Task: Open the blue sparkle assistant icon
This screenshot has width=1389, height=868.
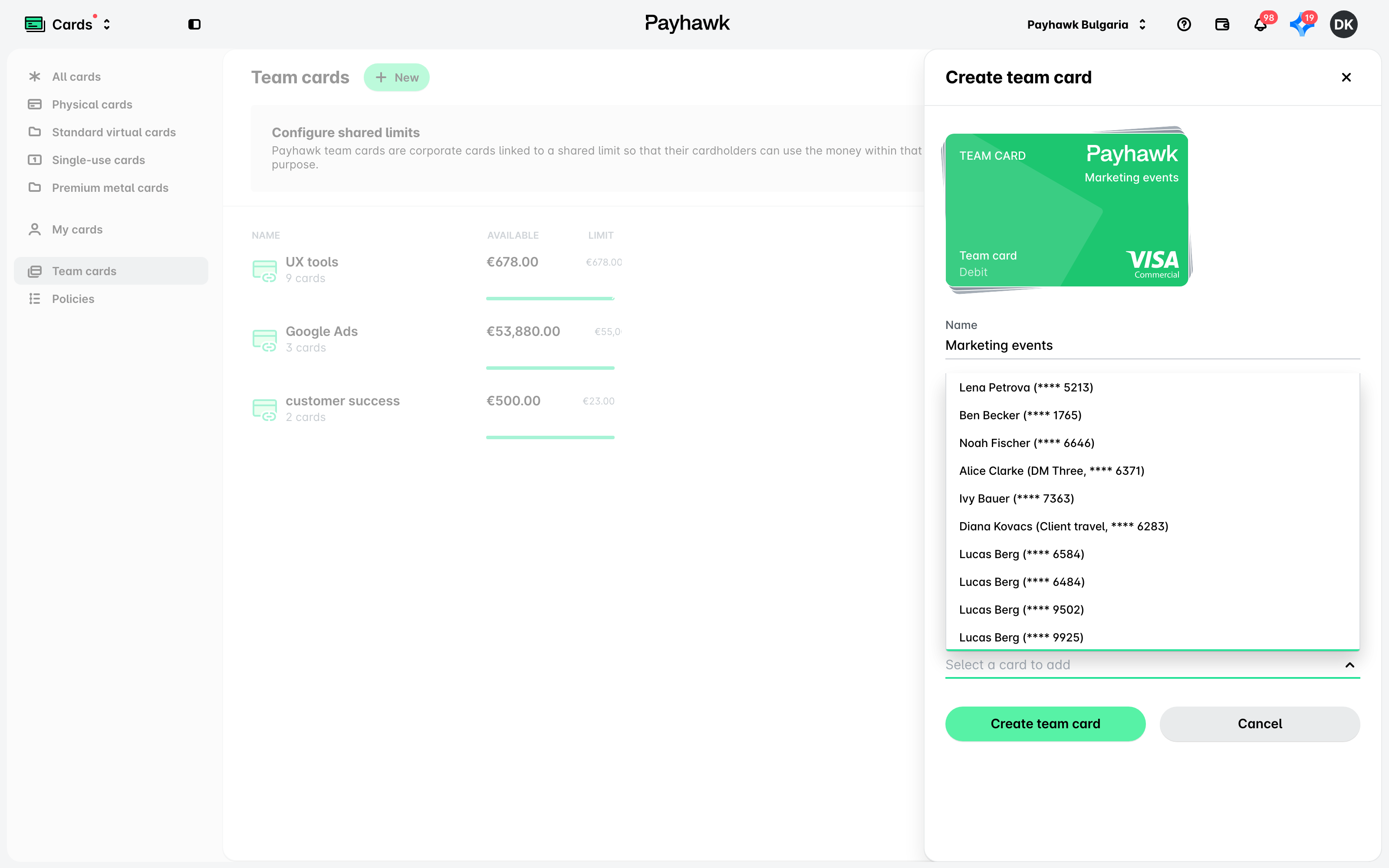Action: [x=1301, y=25]
